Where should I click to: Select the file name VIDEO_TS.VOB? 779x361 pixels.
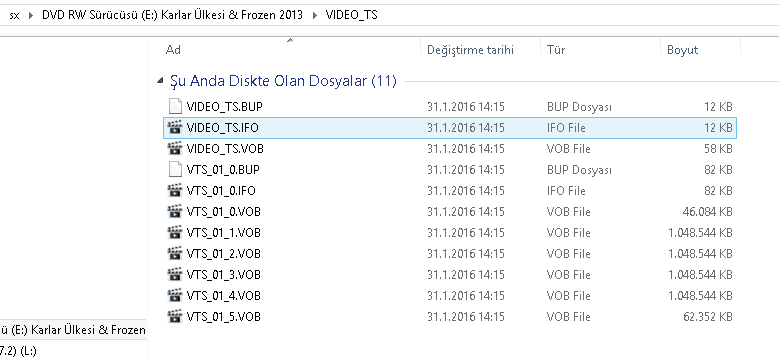[225, 148]
